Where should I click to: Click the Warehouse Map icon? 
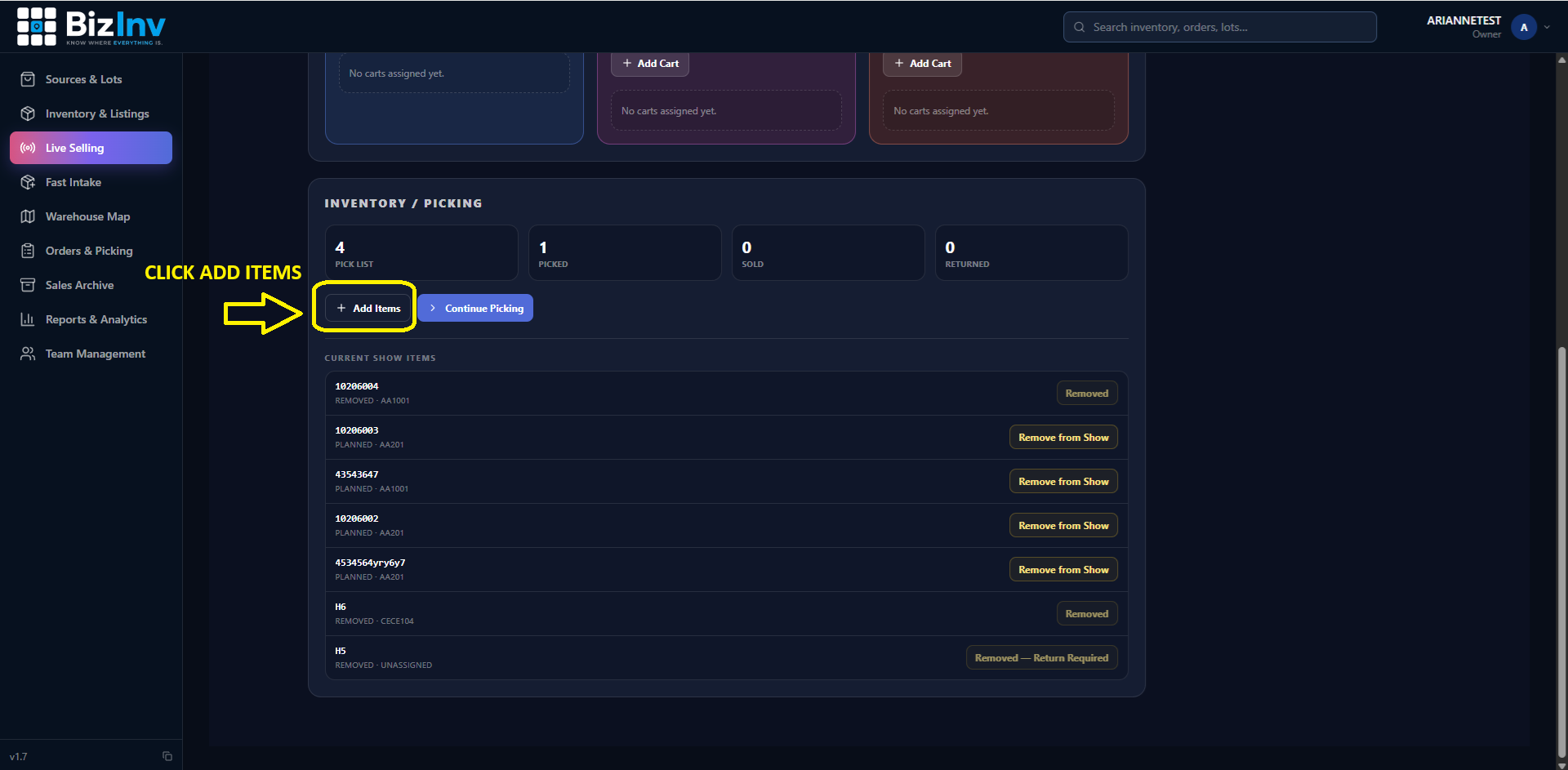click(28, 216)
